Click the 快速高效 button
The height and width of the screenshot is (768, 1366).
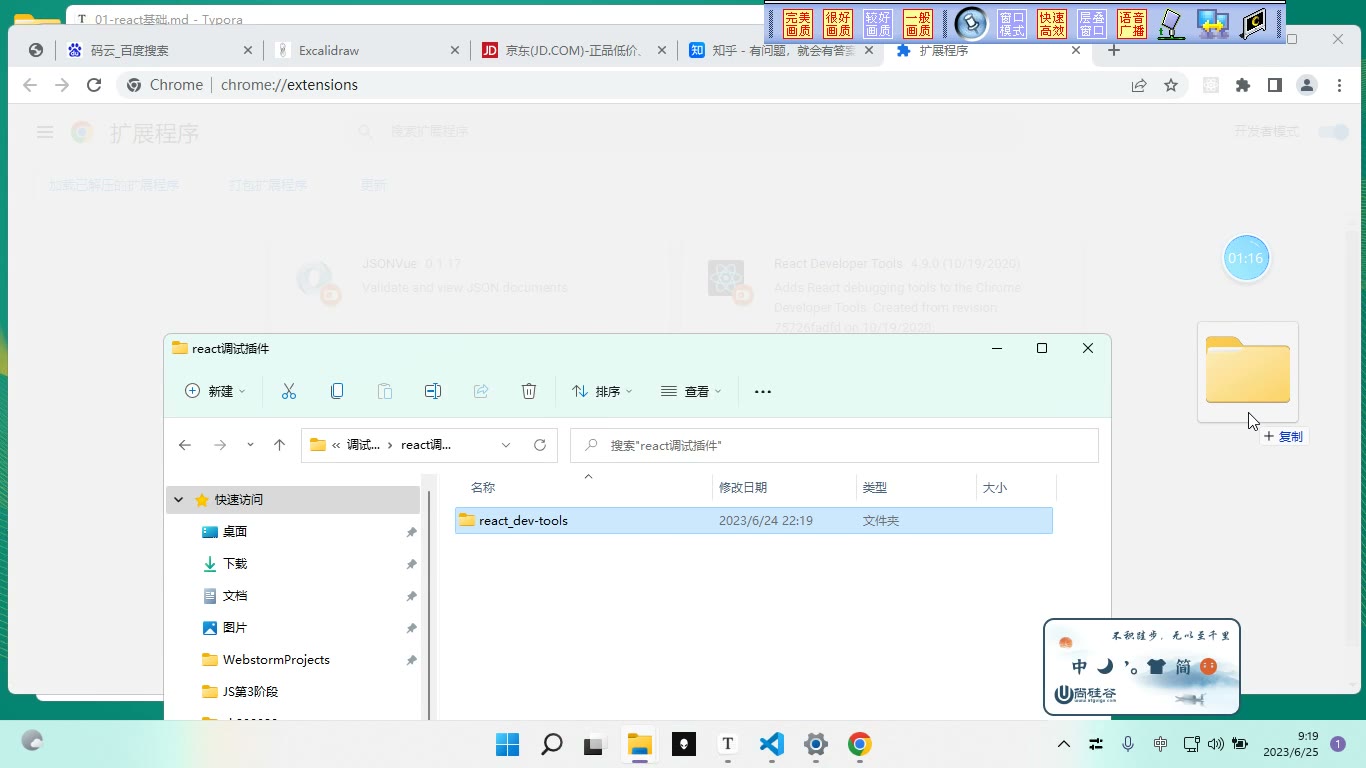[x=1052, y=24]
